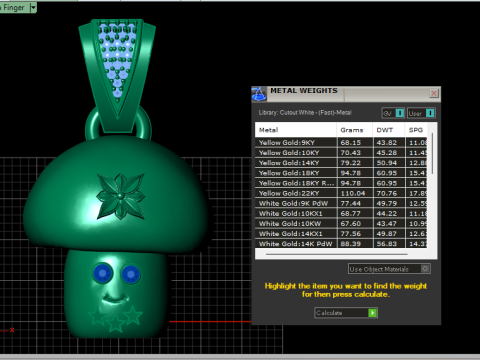Select the Yellow Gold:18KY row
The image size is (480, 360).
click(341, 173)
